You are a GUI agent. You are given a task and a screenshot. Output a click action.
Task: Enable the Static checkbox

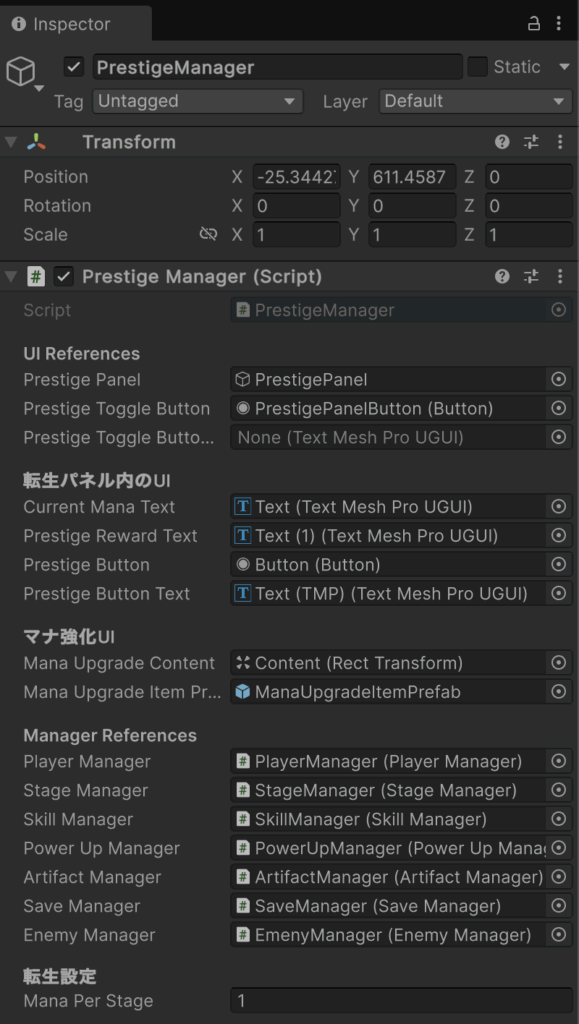point(478,67)
